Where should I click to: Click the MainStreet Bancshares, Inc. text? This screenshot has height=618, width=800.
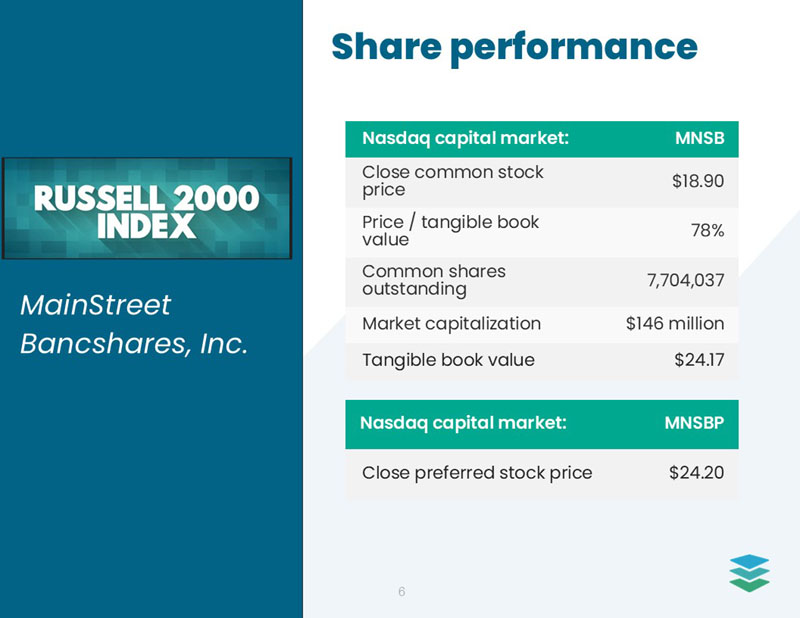point(134,324)
